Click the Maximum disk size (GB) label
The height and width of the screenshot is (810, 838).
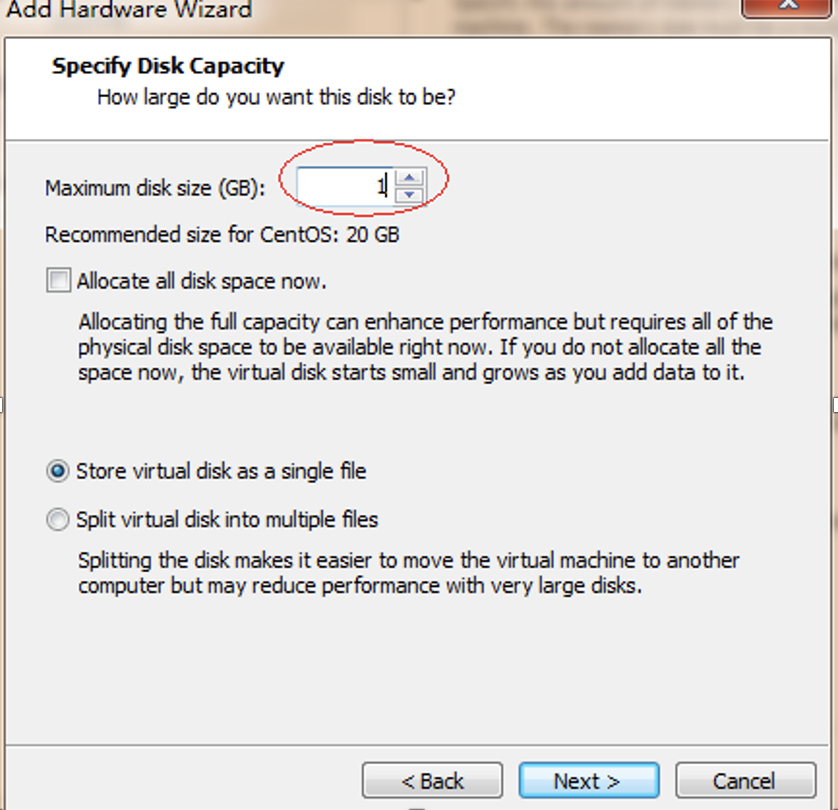pyautogui.click(x=155, y=188)
